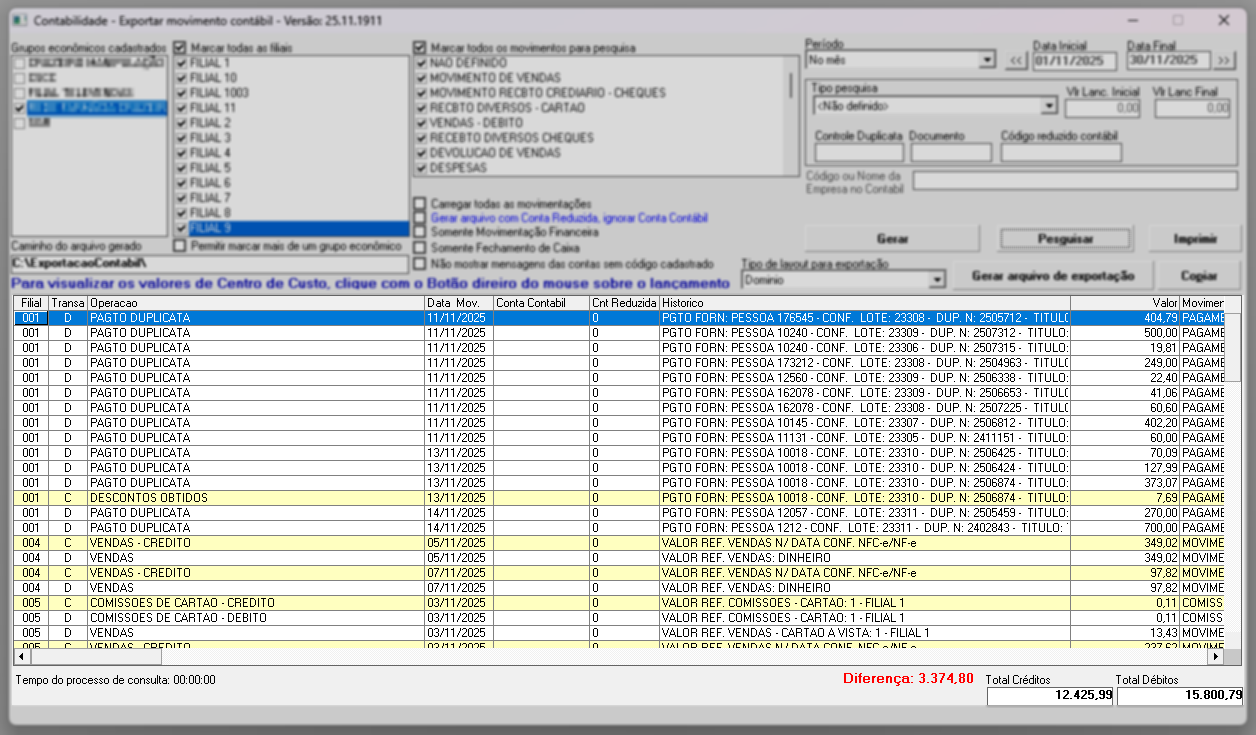Open the 'Período' dropdown showing 'No mês'
The image size is (1256, 735).
pyautogui.click(x=988, y=61)
